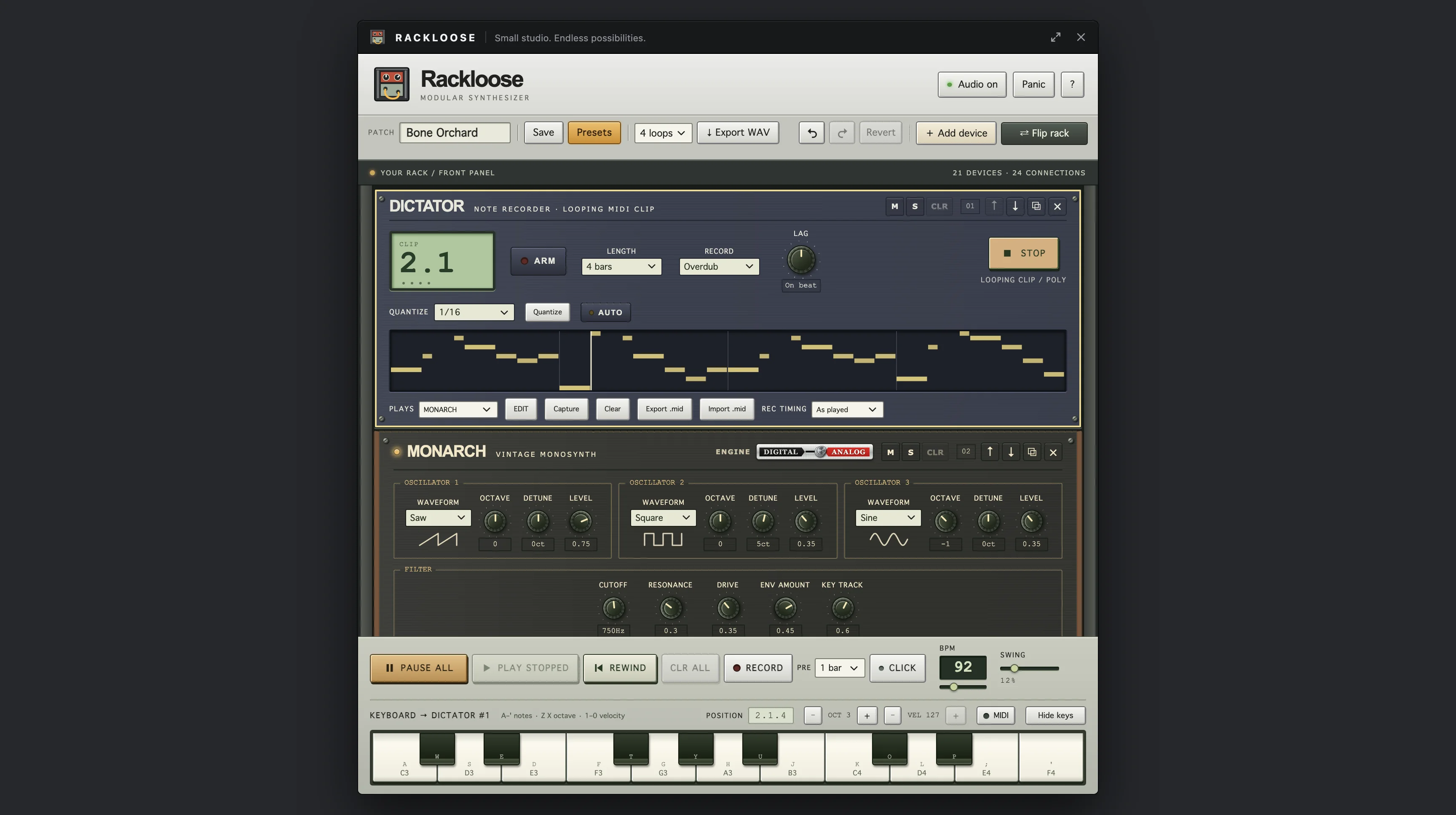The width and height of the screenshot is (1456, 815).
Task: Mute the Monarch device
Action: tap(890, 452)
